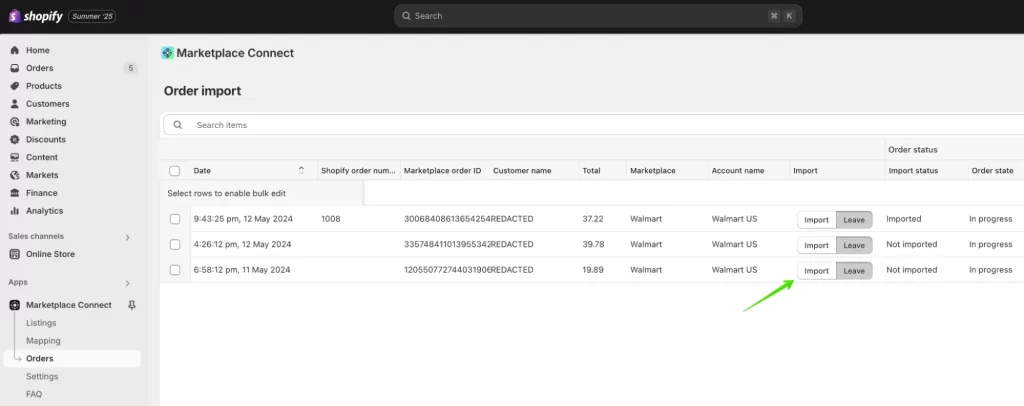This screenshot has height=406, width=1024.
Task: Click Import for order totaling 37.22
Action: coord(816,220)
